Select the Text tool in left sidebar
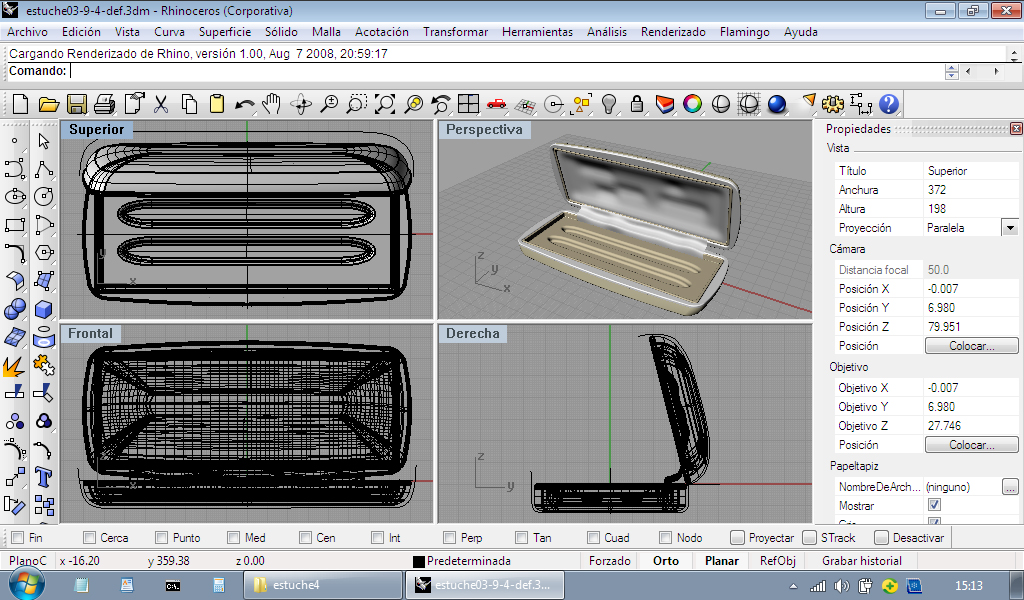Viewport: 1024px width, 600px height. pos(43,476)
